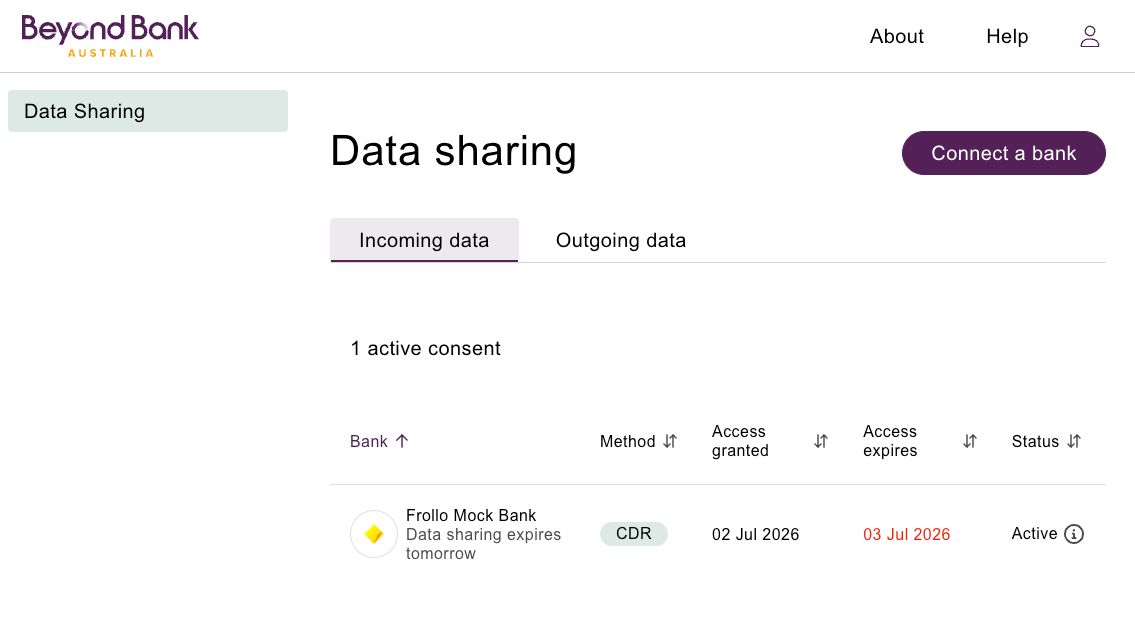
Task: Click the Bank column header
Action: (x=368, y=441)
